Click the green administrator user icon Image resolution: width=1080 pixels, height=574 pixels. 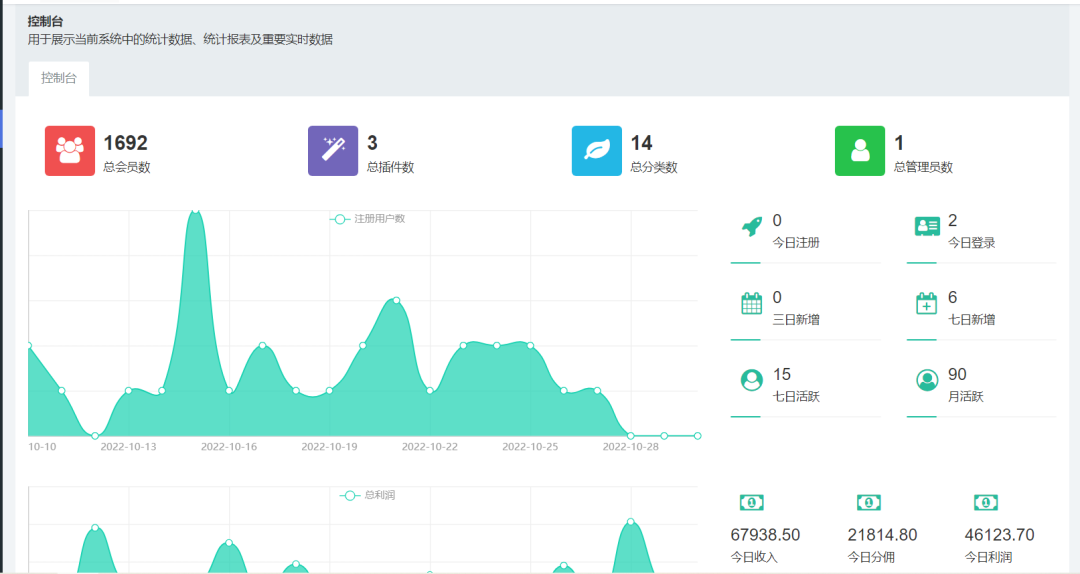point(860,151)
